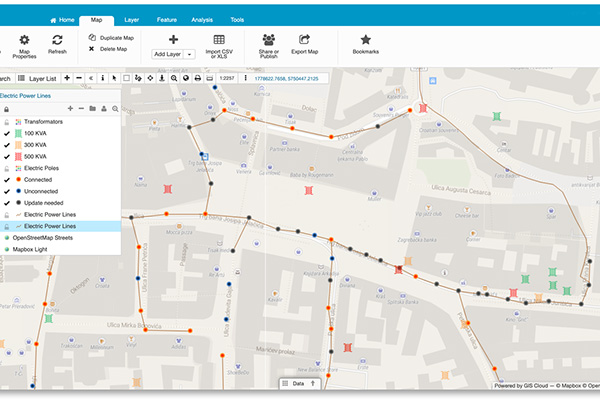Screen dimensions: 600x400
Task: Click the previous extent arrow icon
Action: coord(91,78)
